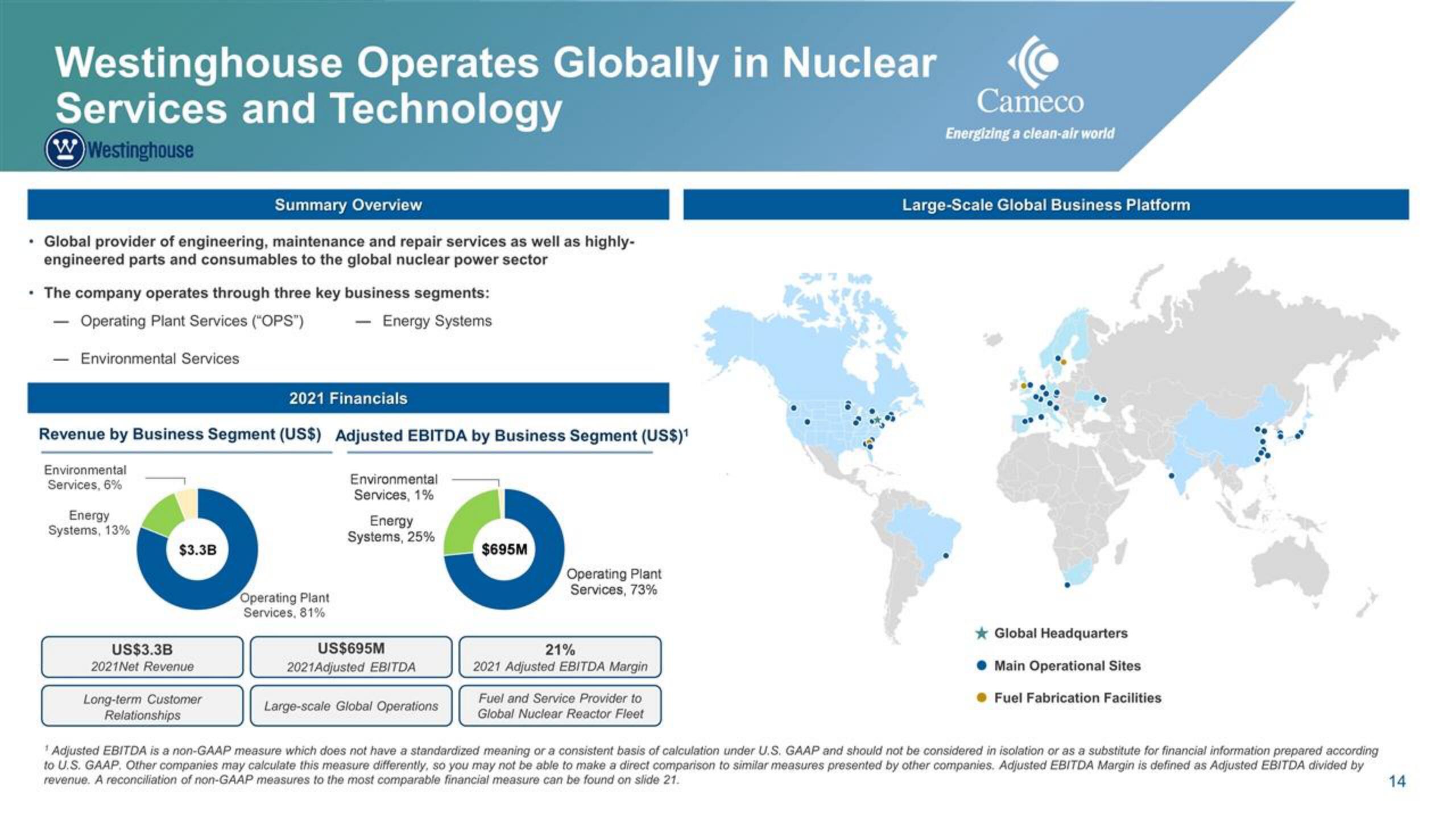Click the $695M donut center label

[x=504, y=549]
